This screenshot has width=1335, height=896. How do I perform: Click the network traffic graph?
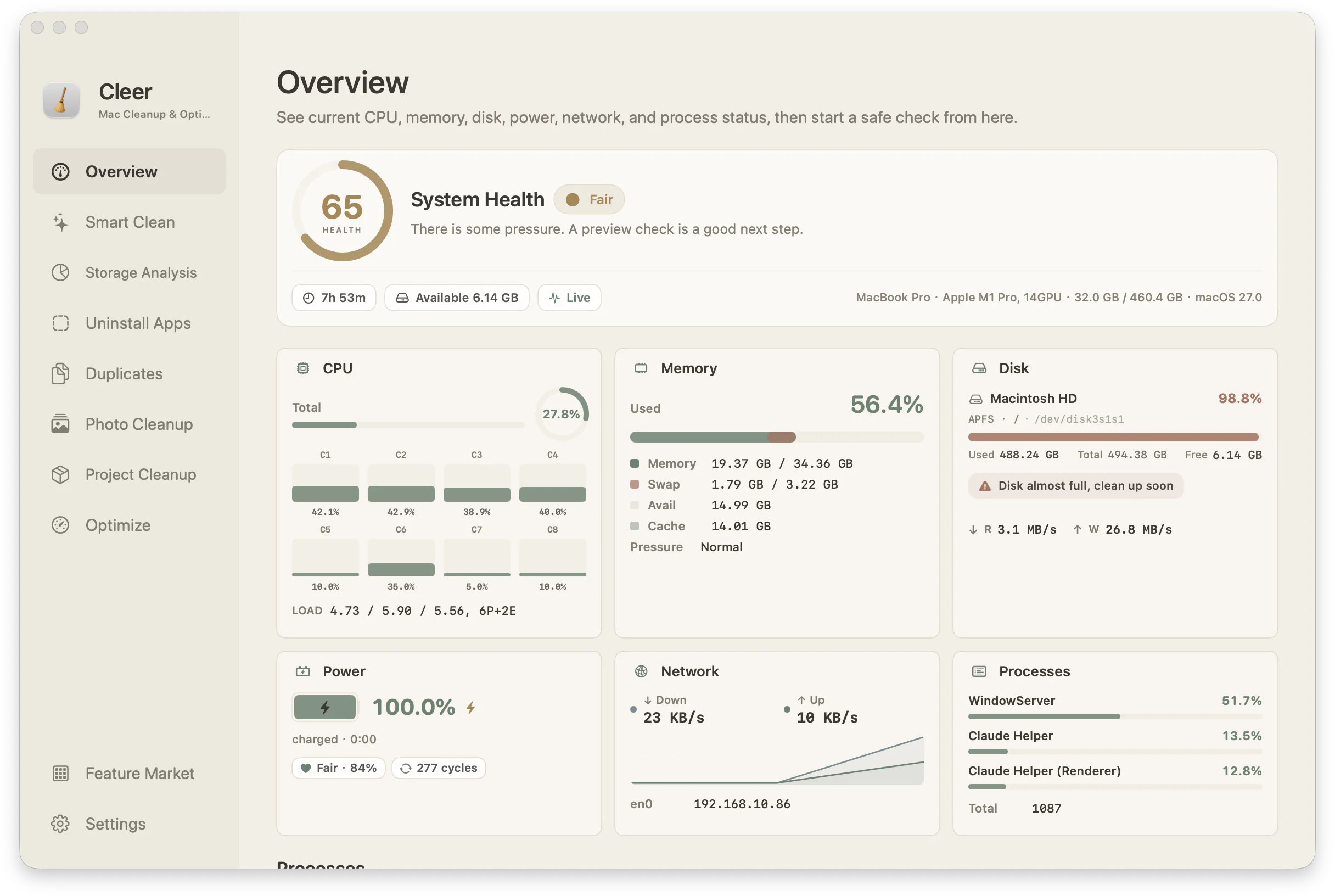coord(776,760)
